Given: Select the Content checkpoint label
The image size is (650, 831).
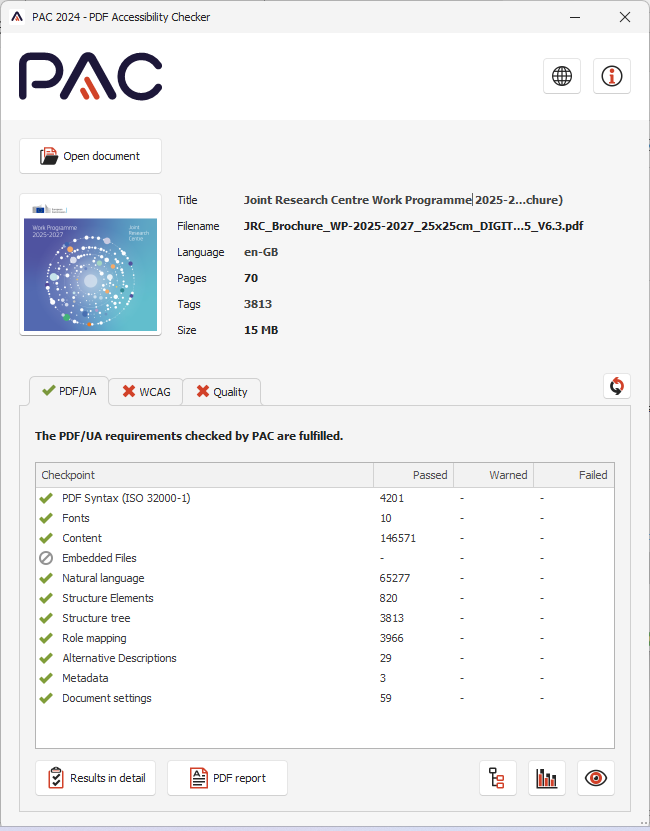Looking at the screenshot, I should [x=82, y=538].
